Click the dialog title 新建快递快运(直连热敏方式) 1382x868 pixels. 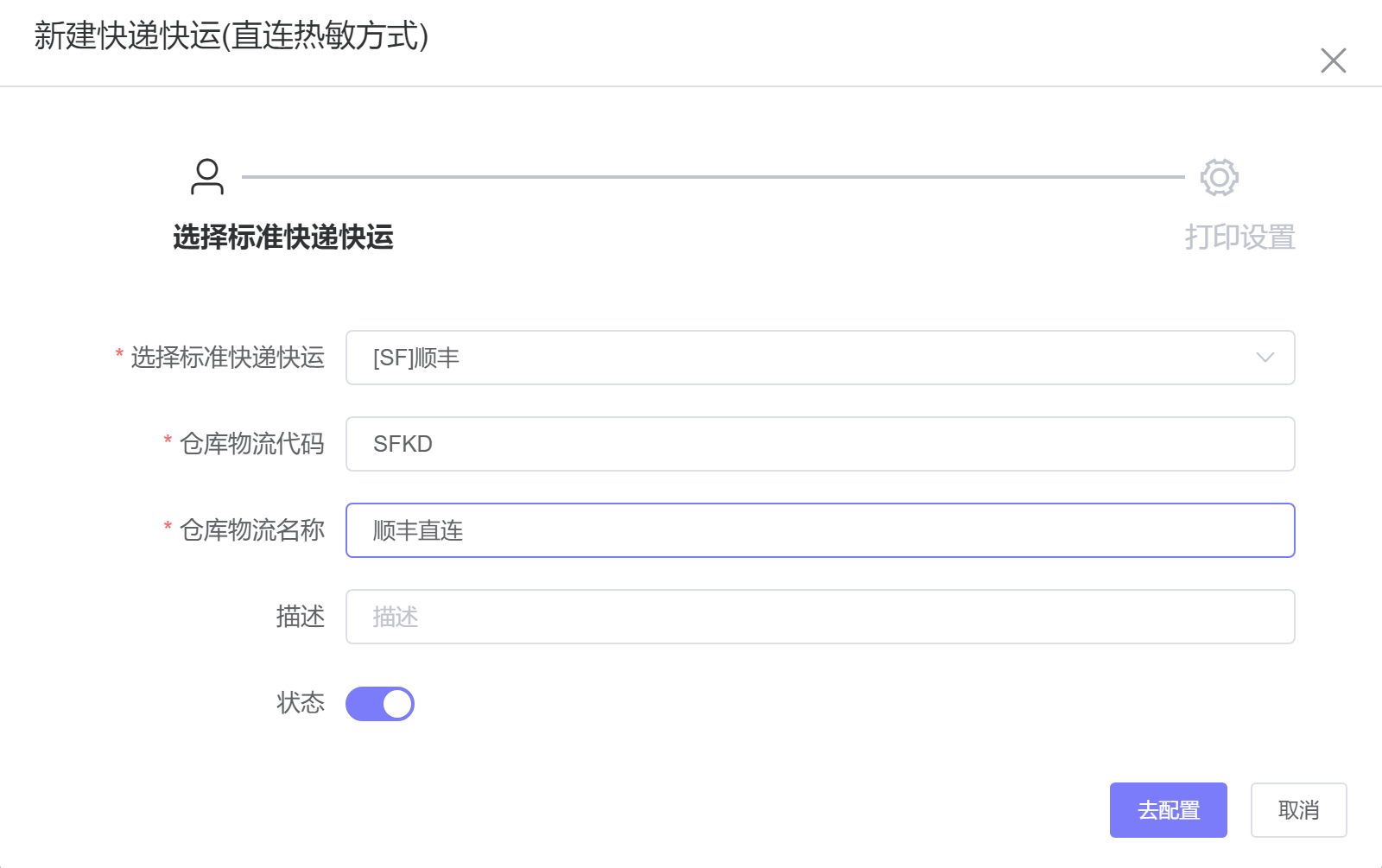tap(231, 36)
